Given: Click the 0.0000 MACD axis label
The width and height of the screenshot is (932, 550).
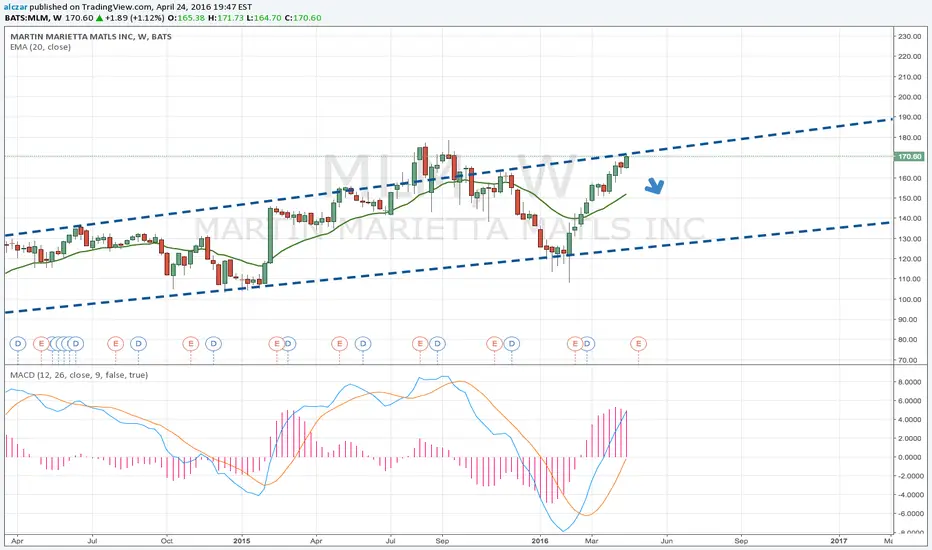Looking at the screenshot, I should click(x=909, y=457).
